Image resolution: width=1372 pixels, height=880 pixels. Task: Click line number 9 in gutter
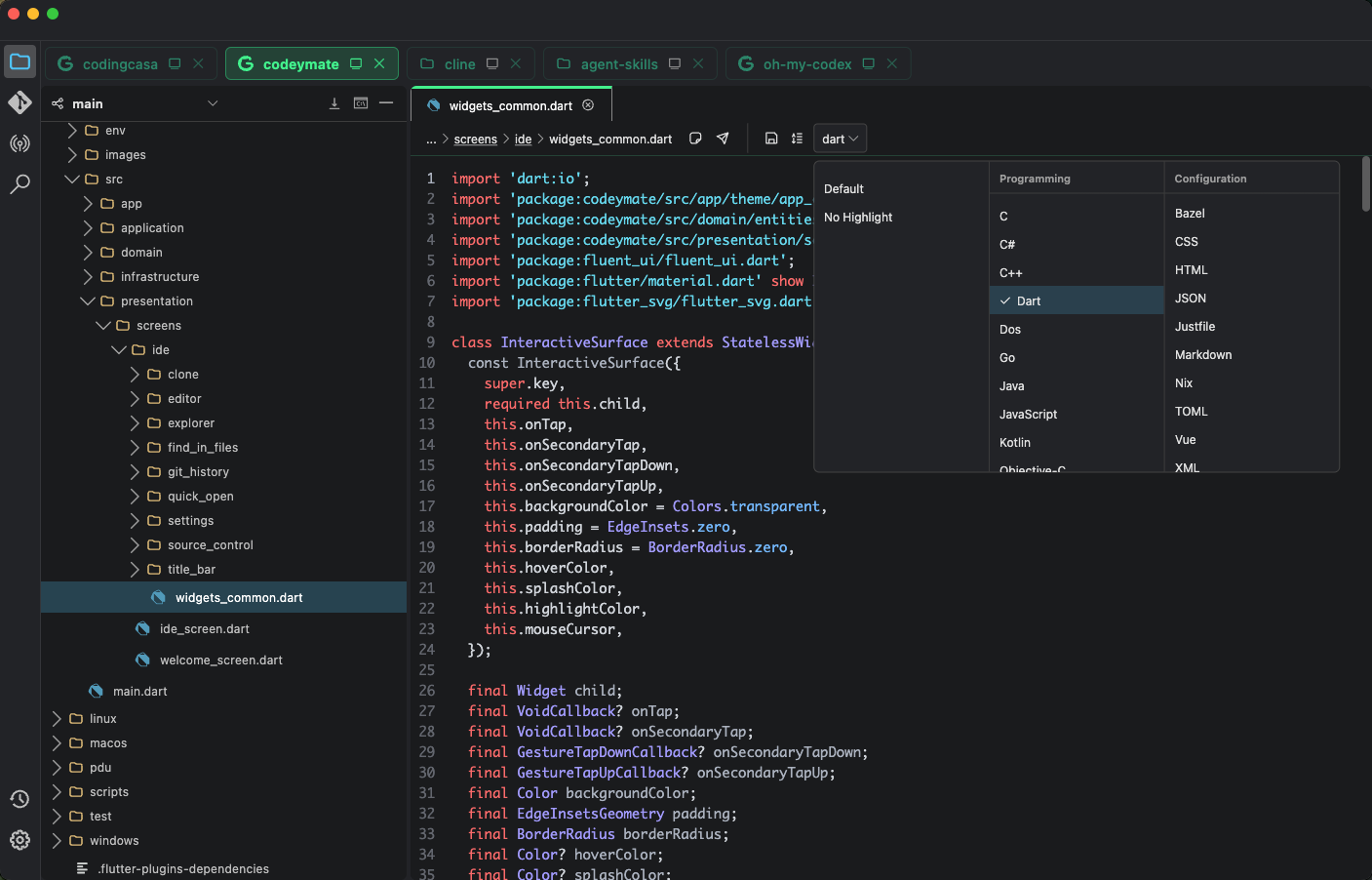[x=431, y=341]
